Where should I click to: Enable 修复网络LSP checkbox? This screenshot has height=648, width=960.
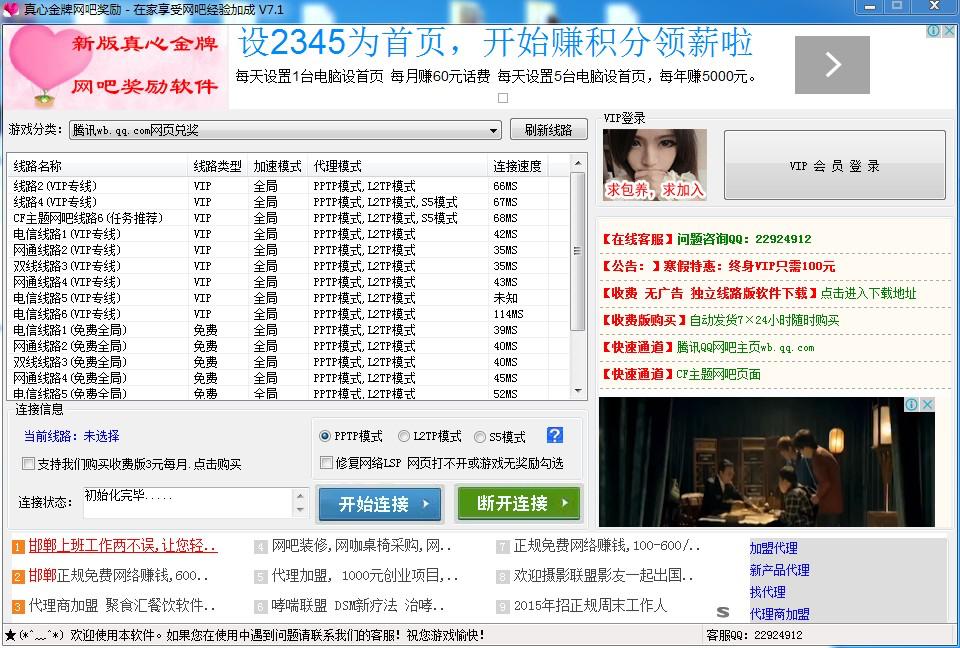pos(326,463)
